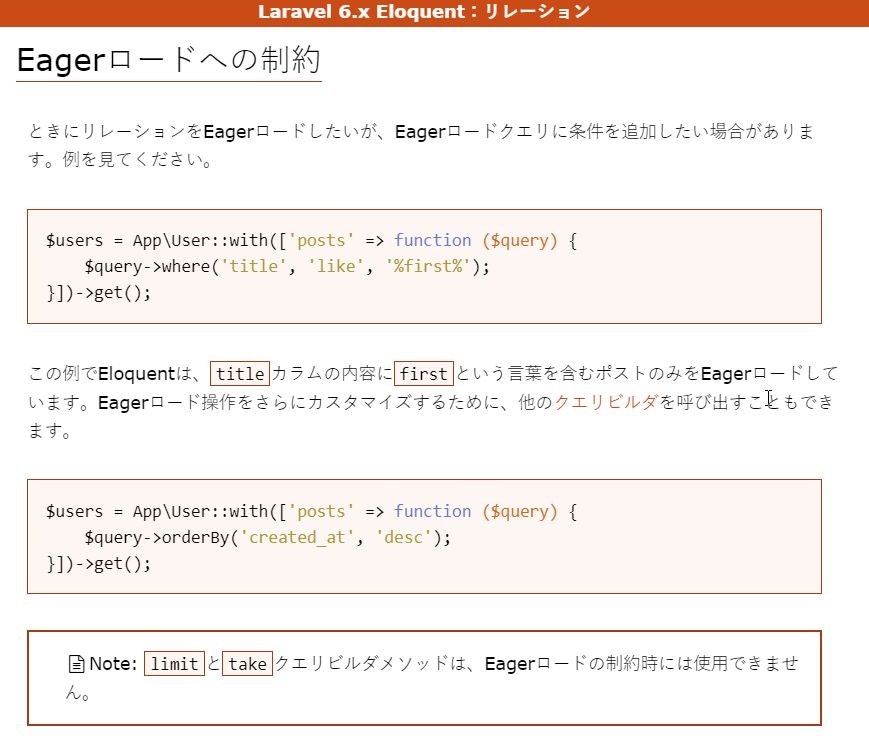Image resolution: width=869 pixels, height=739 pixels.
Task: Click 'posts' string in the second code block
Action: pos(321,511)
